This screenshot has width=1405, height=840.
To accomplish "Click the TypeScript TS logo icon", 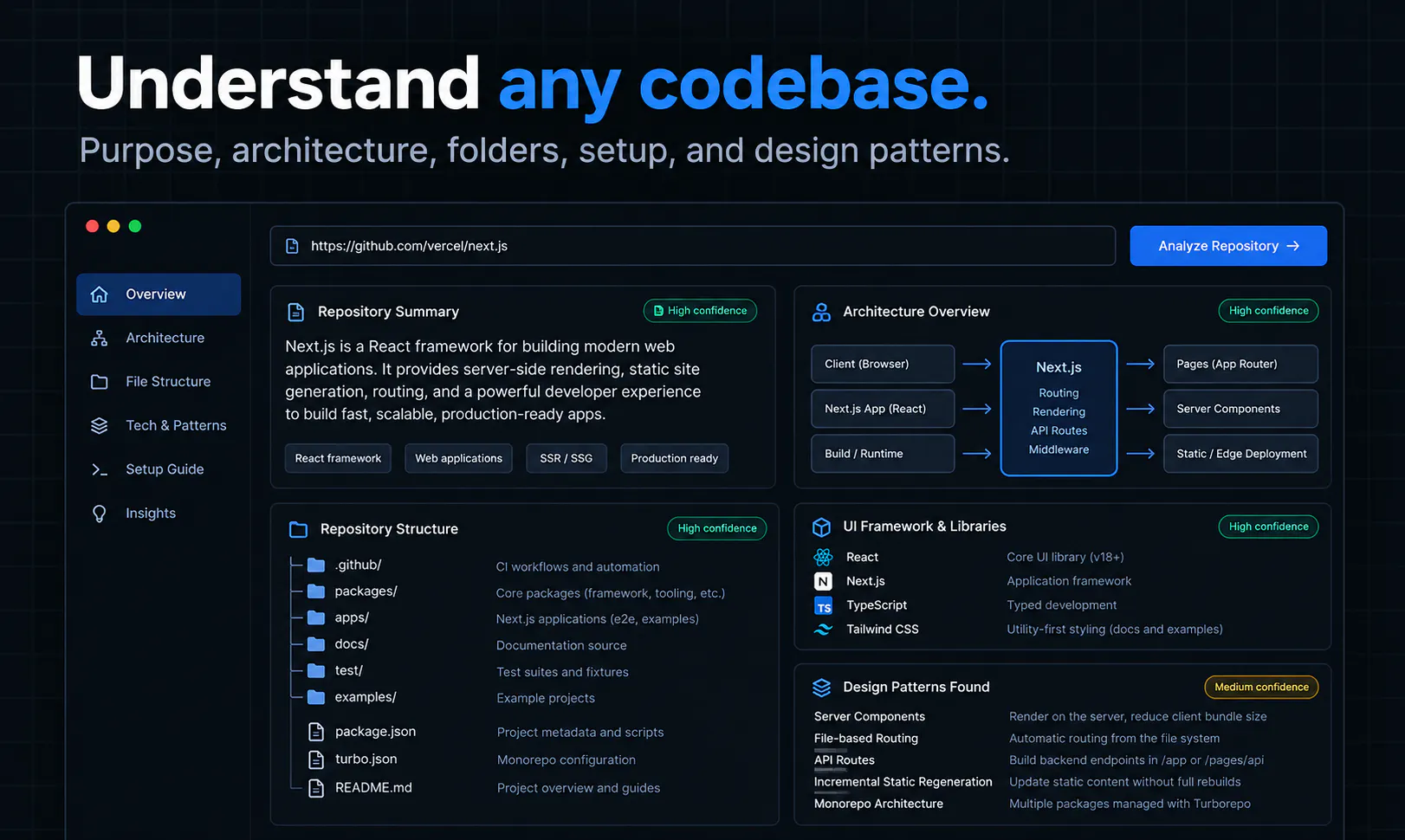I will [x=823, y=605].
